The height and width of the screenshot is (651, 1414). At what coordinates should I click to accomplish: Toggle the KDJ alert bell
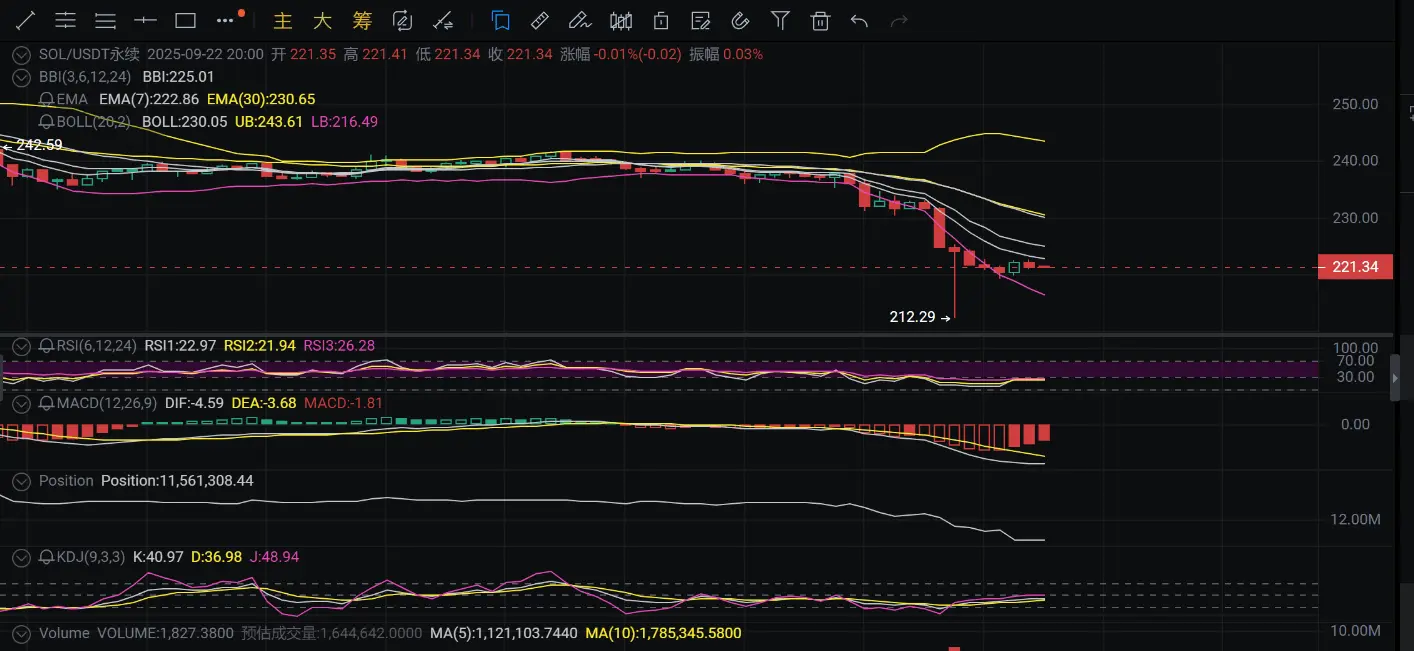coord(46,556)
